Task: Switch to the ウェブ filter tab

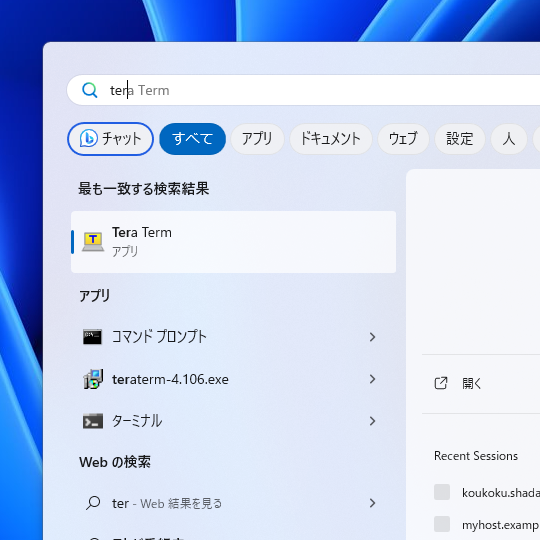Action: click(x=403, y=139)
